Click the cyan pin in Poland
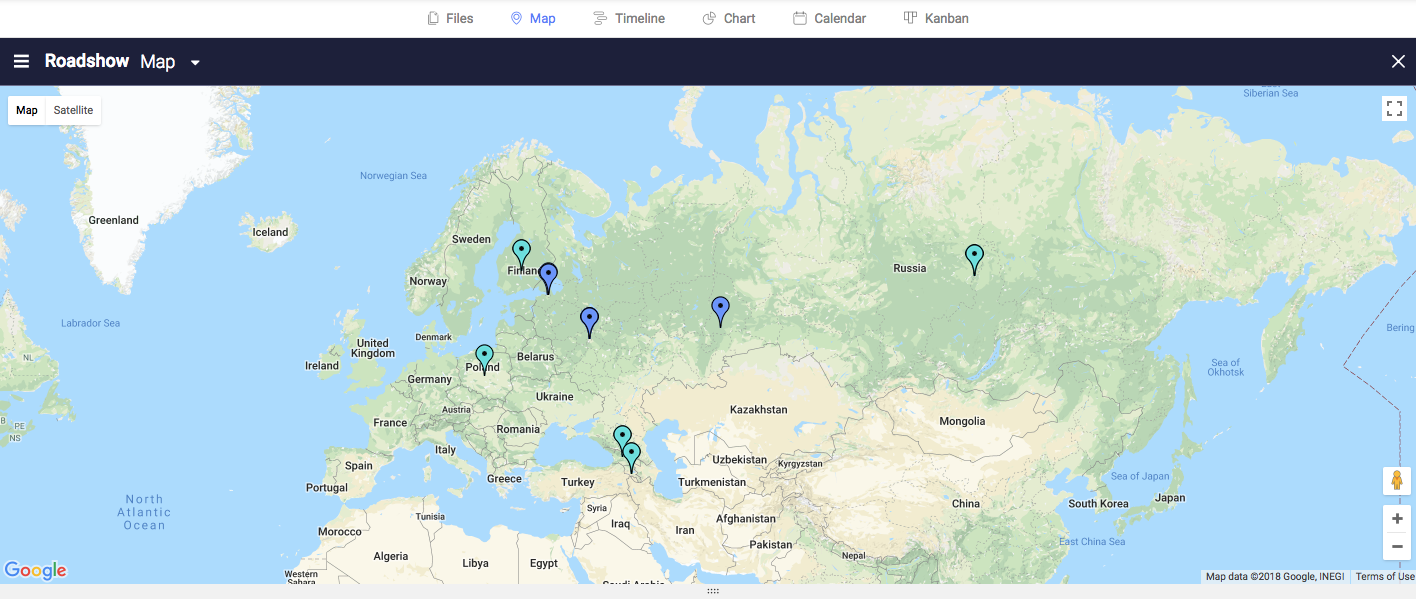Image resolution: width=1416 pixels, height=603 pixels. 485,359
